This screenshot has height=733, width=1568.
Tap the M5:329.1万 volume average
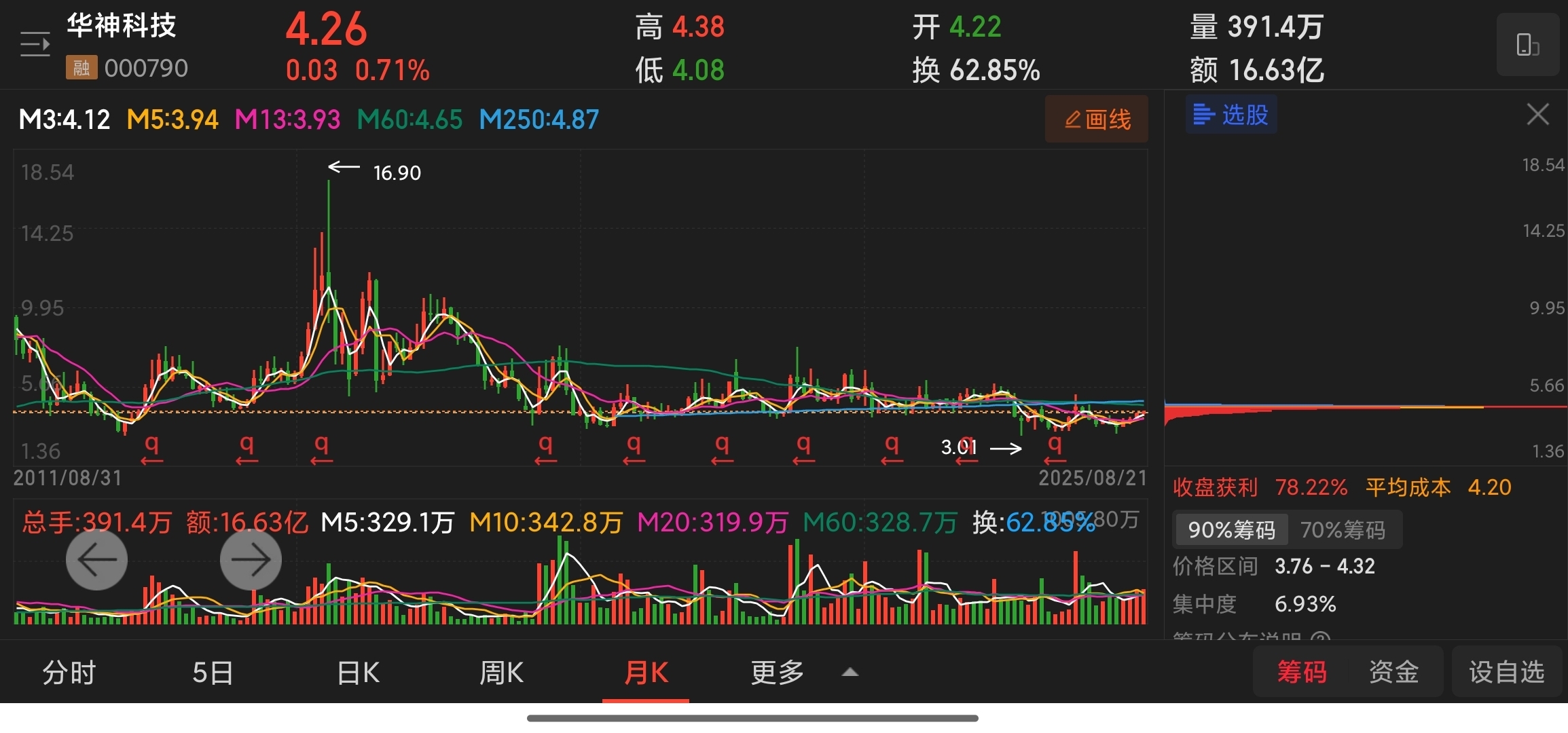(x=387, y=522)
